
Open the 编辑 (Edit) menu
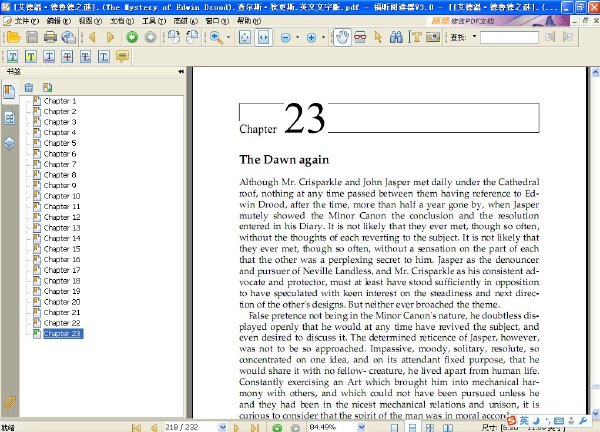pyautogui.click(x=59, y=21)
